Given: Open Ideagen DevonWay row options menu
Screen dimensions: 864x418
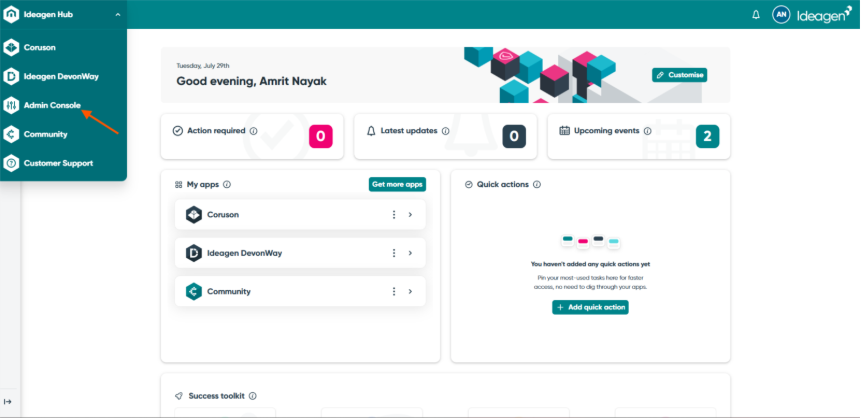Looking at the screenshot, I should pos(394,253).
